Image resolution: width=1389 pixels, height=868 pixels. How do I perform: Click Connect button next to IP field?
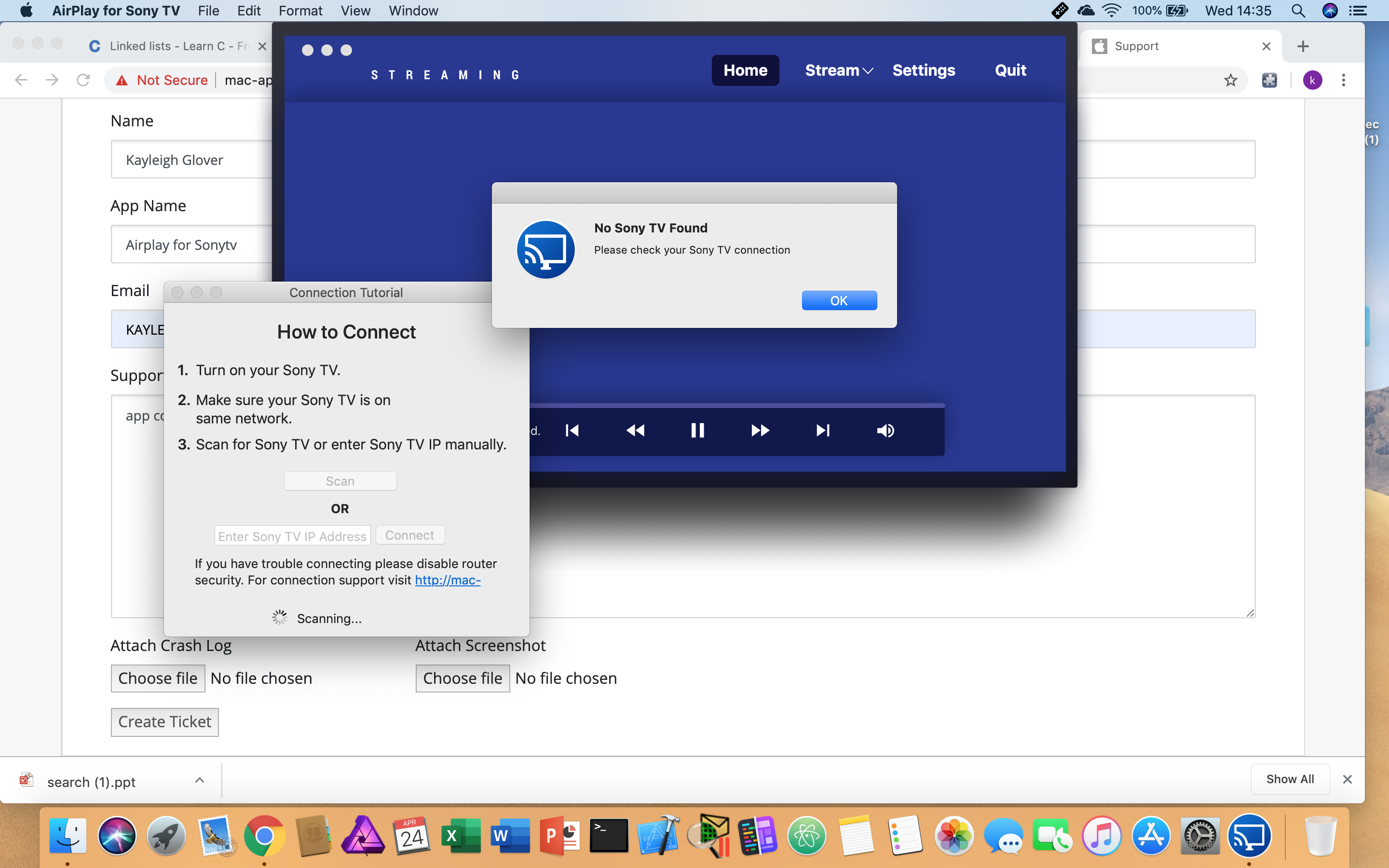pos(409,535)
